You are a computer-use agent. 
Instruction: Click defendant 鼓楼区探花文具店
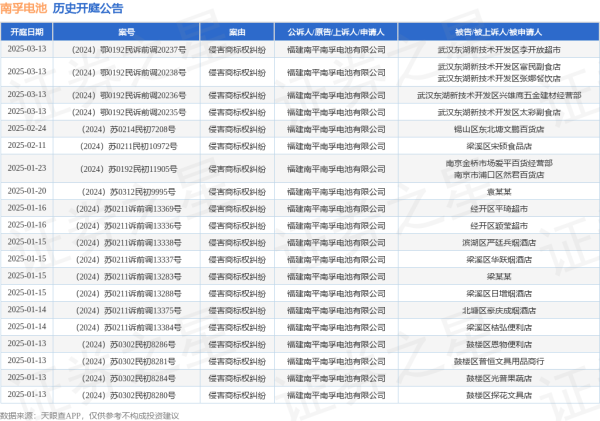tap(499, 395)
